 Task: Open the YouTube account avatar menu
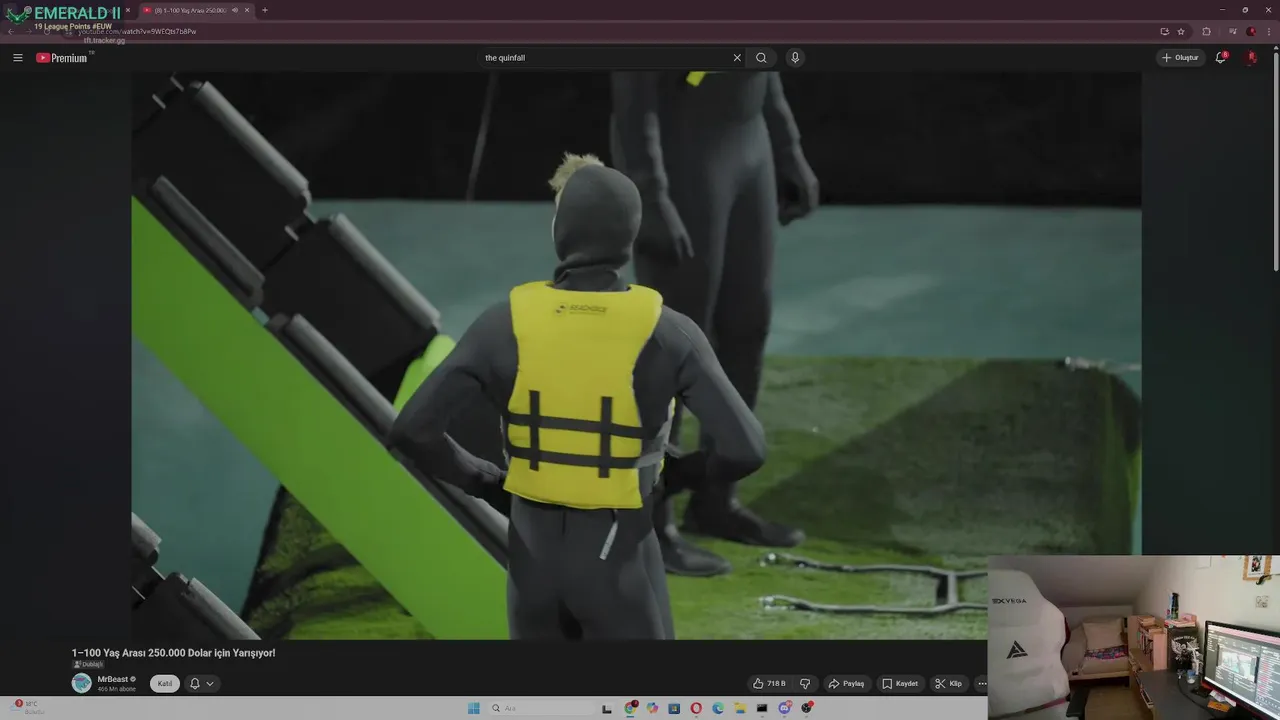tap(1251, 58)
